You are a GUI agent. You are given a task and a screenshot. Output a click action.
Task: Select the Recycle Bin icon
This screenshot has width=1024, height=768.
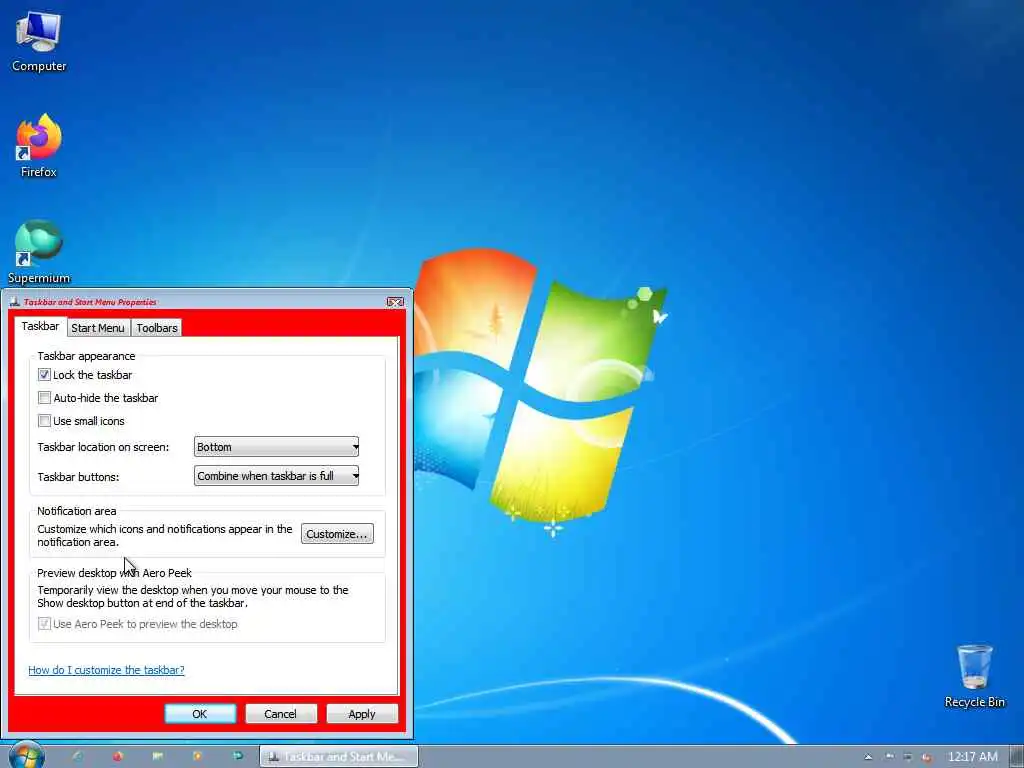click(974, 676)
